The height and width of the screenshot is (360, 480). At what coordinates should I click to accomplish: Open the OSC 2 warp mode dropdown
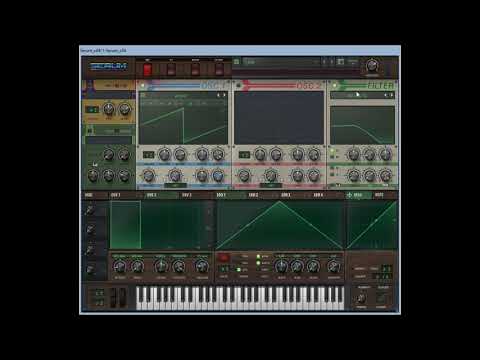(x=270, y=185)
